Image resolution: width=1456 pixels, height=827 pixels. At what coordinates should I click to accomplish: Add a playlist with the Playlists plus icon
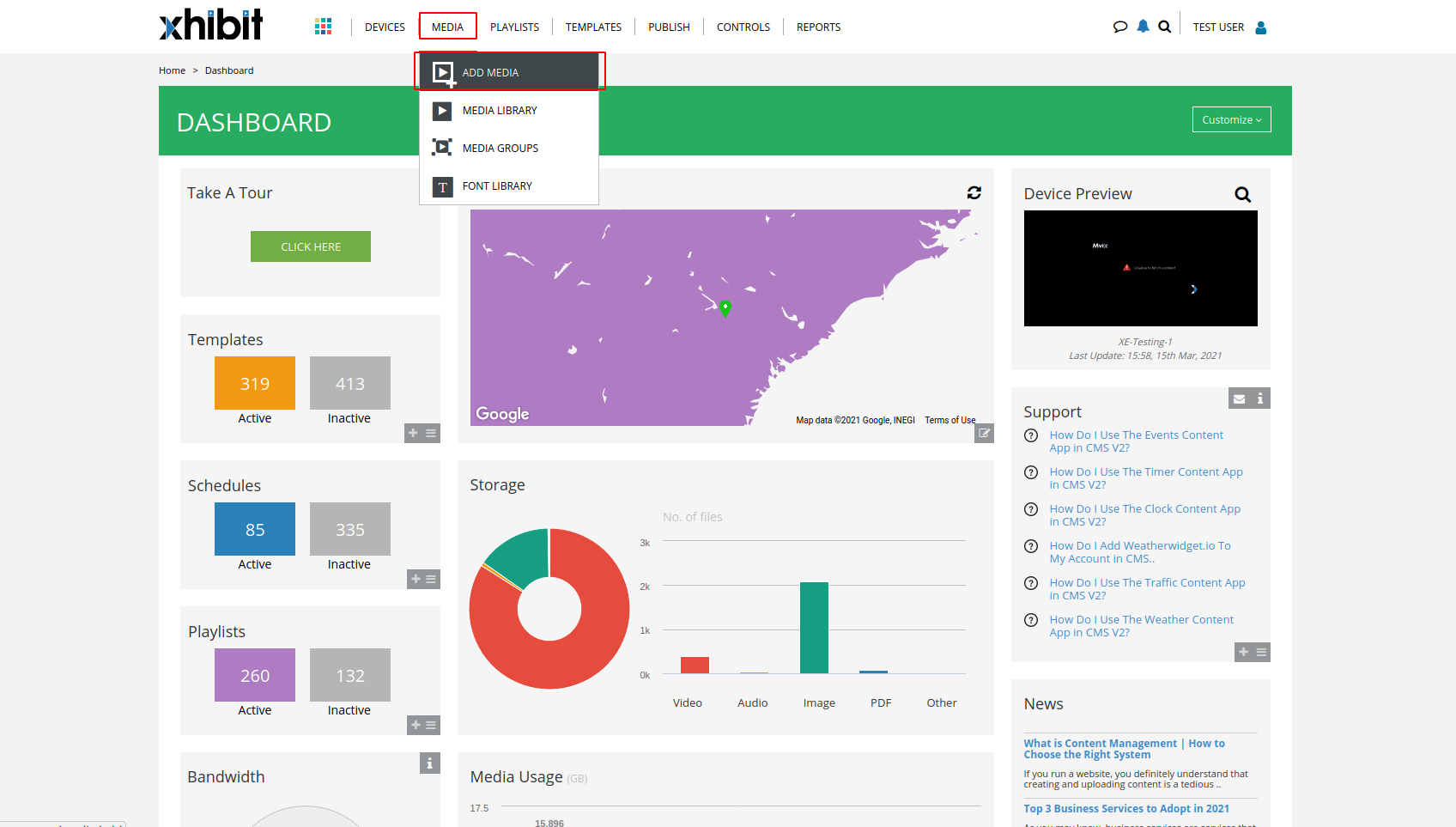point(416,726)
